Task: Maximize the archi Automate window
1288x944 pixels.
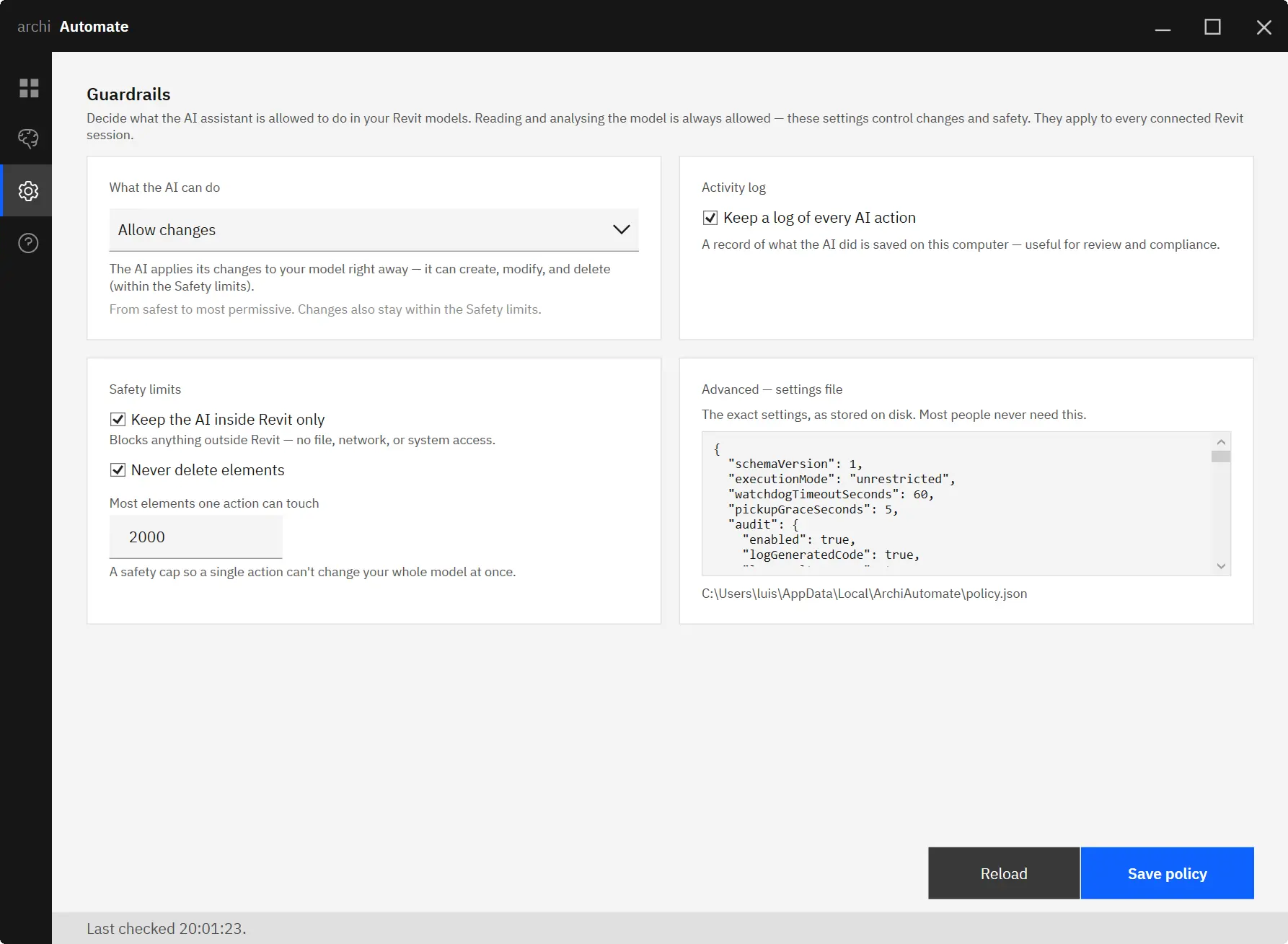Action: [x=1213, y=27]
